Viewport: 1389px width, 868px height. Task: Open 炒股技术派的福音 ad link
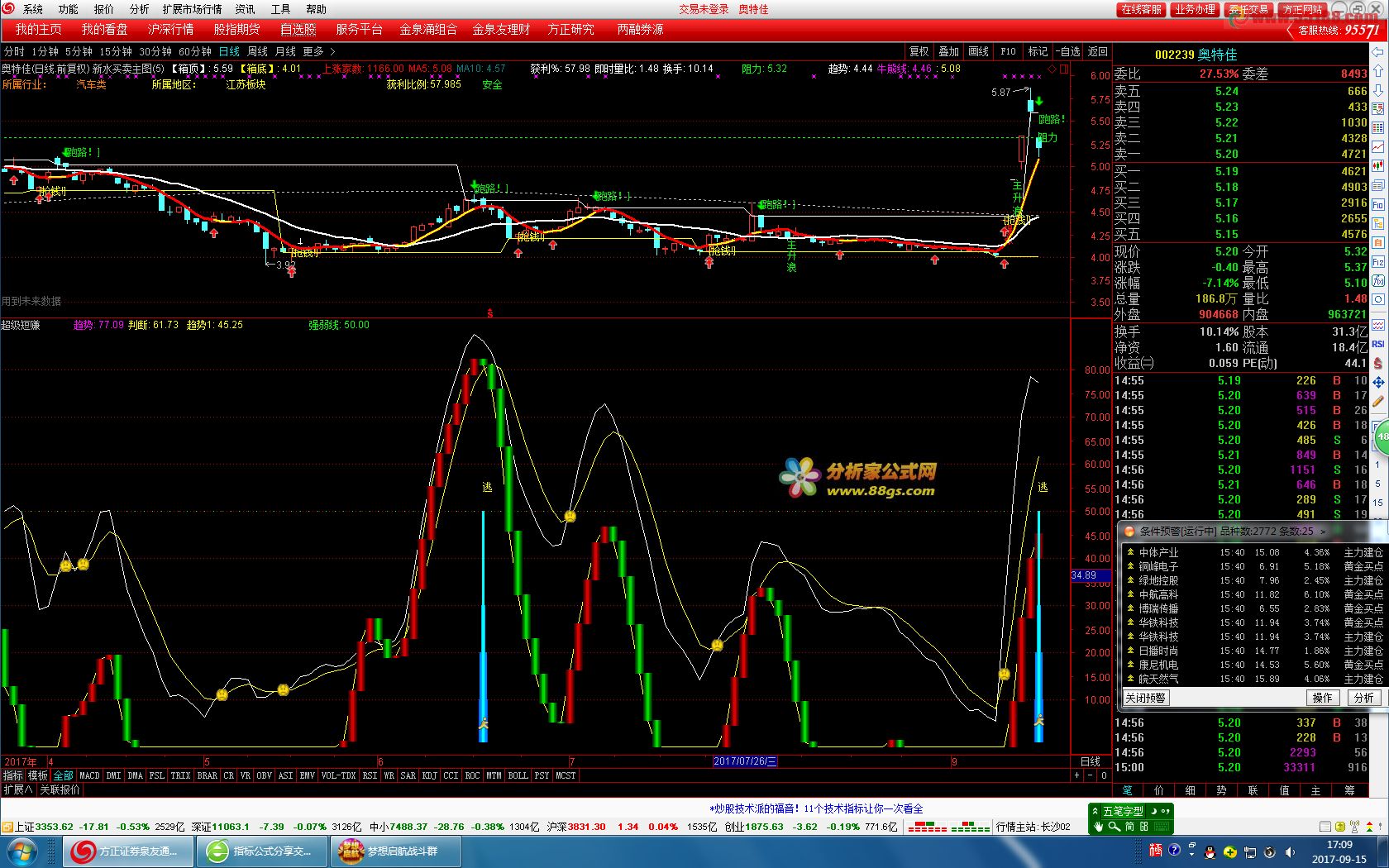(x=816, y=808)
